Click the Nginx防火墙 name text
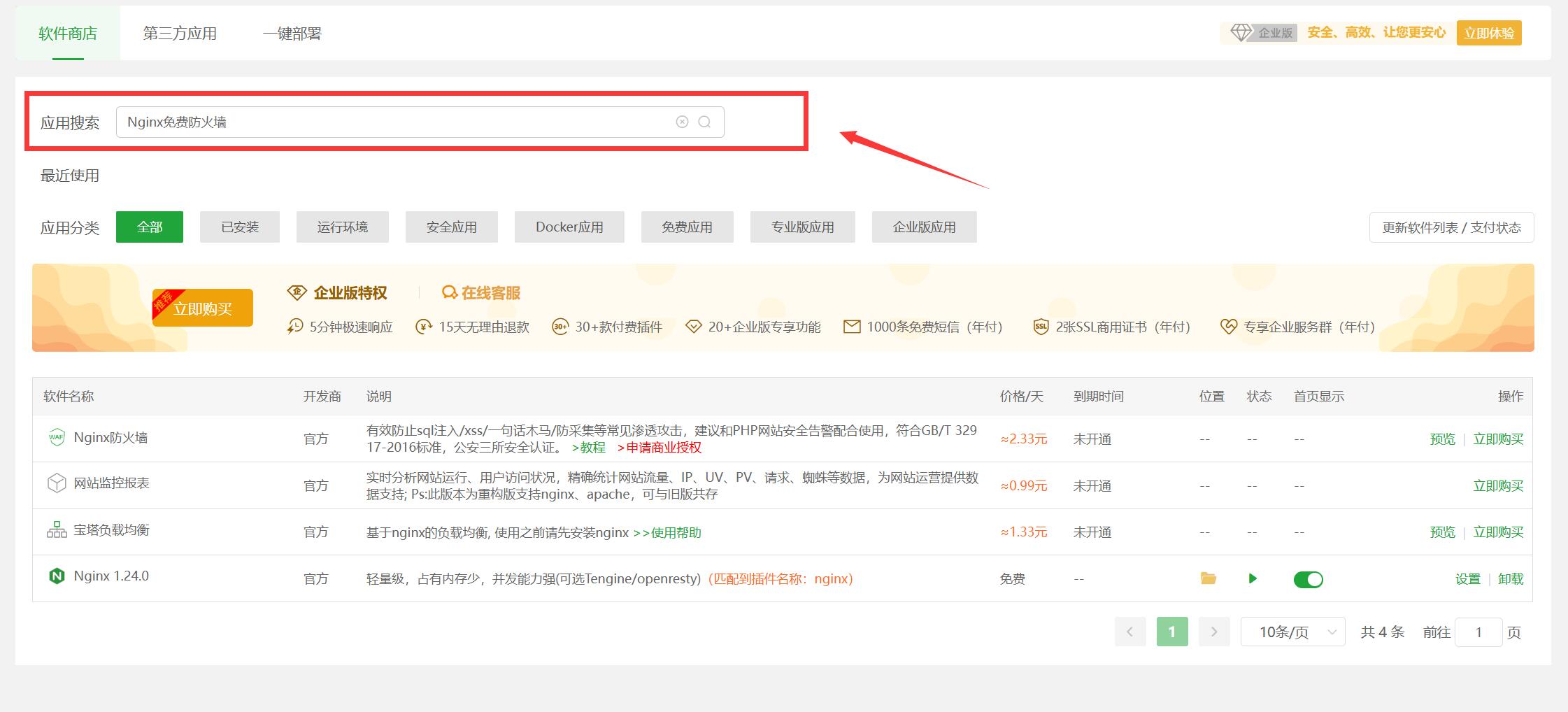The width and height of the screenshot is (1568, 712). (111, 438)
